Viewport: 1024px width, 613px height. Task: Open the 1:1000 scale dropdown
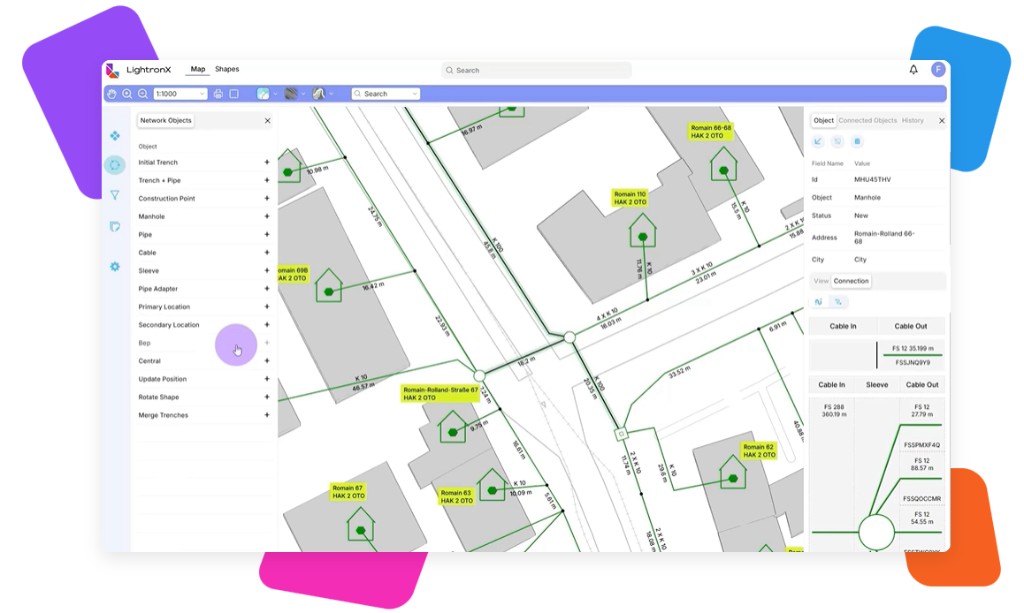(x=180, y=94)
